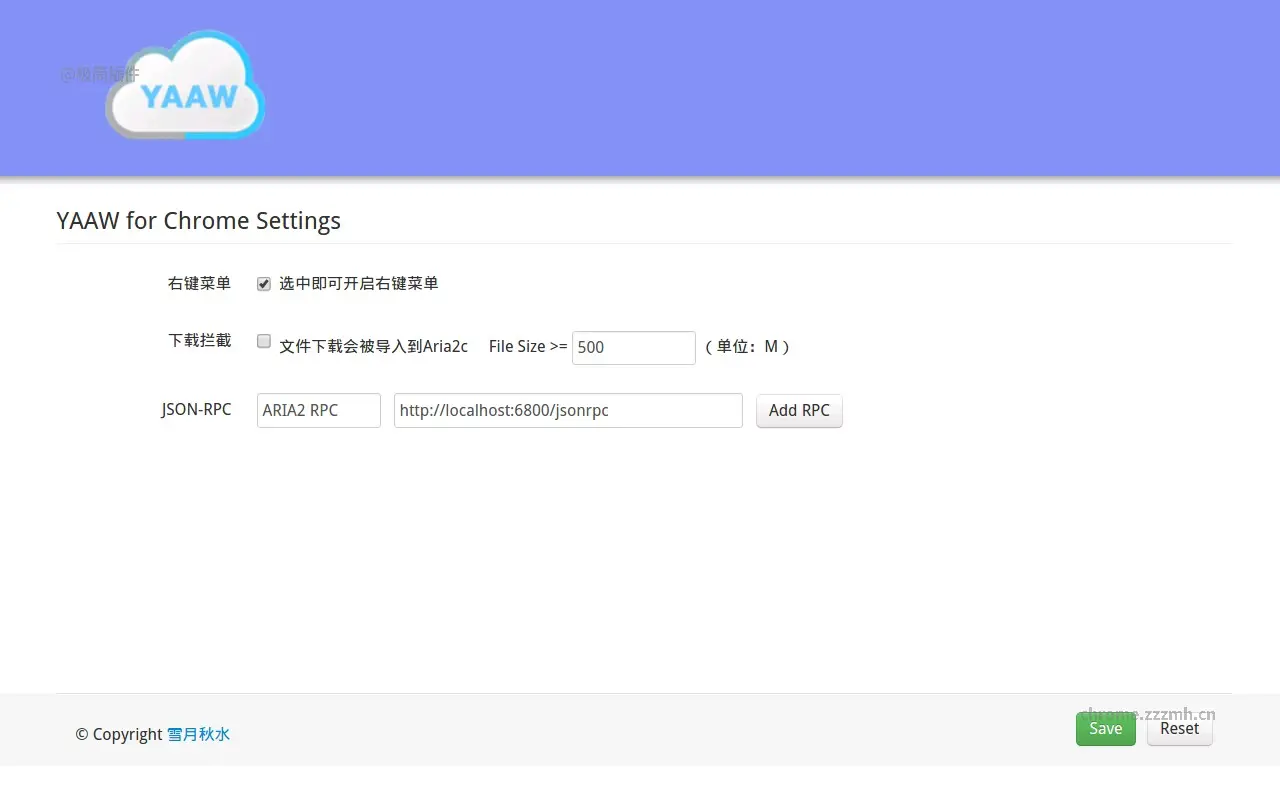Click the Save button
The height and width of the screenshot is (800, 1280).
[1105, 728]
